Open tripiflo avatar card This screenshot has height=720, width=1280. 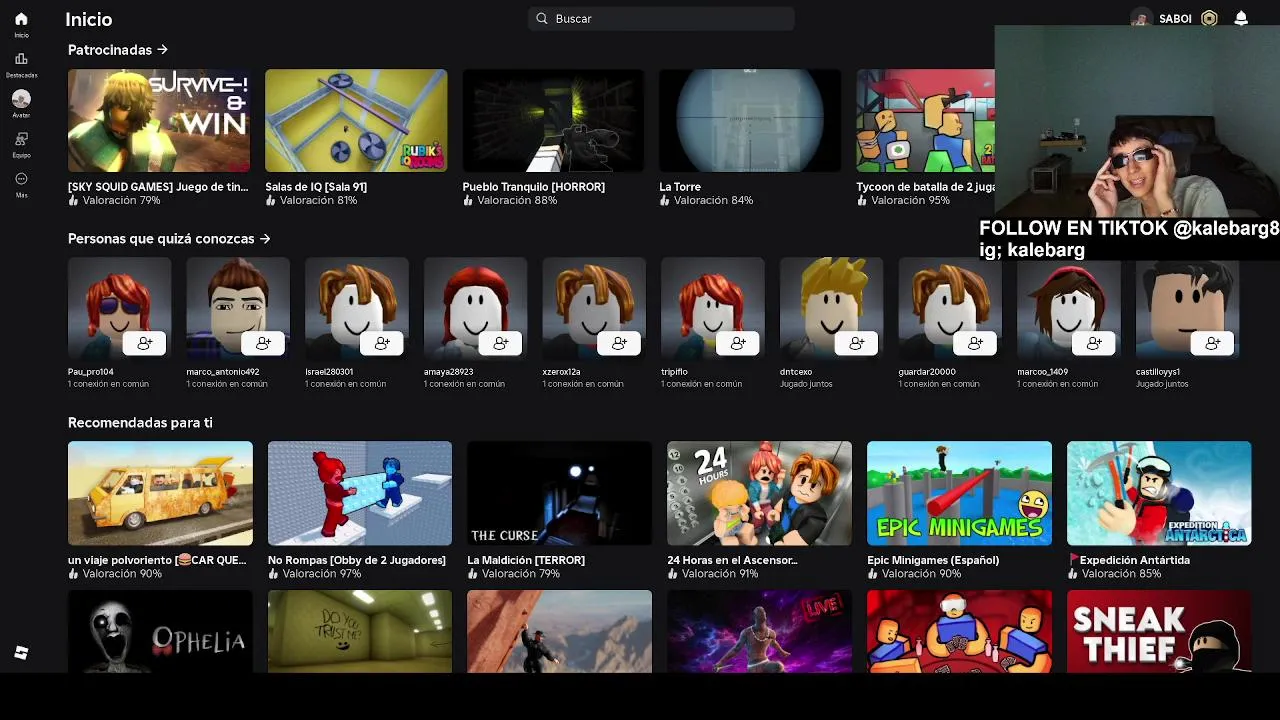pos(713,308)
